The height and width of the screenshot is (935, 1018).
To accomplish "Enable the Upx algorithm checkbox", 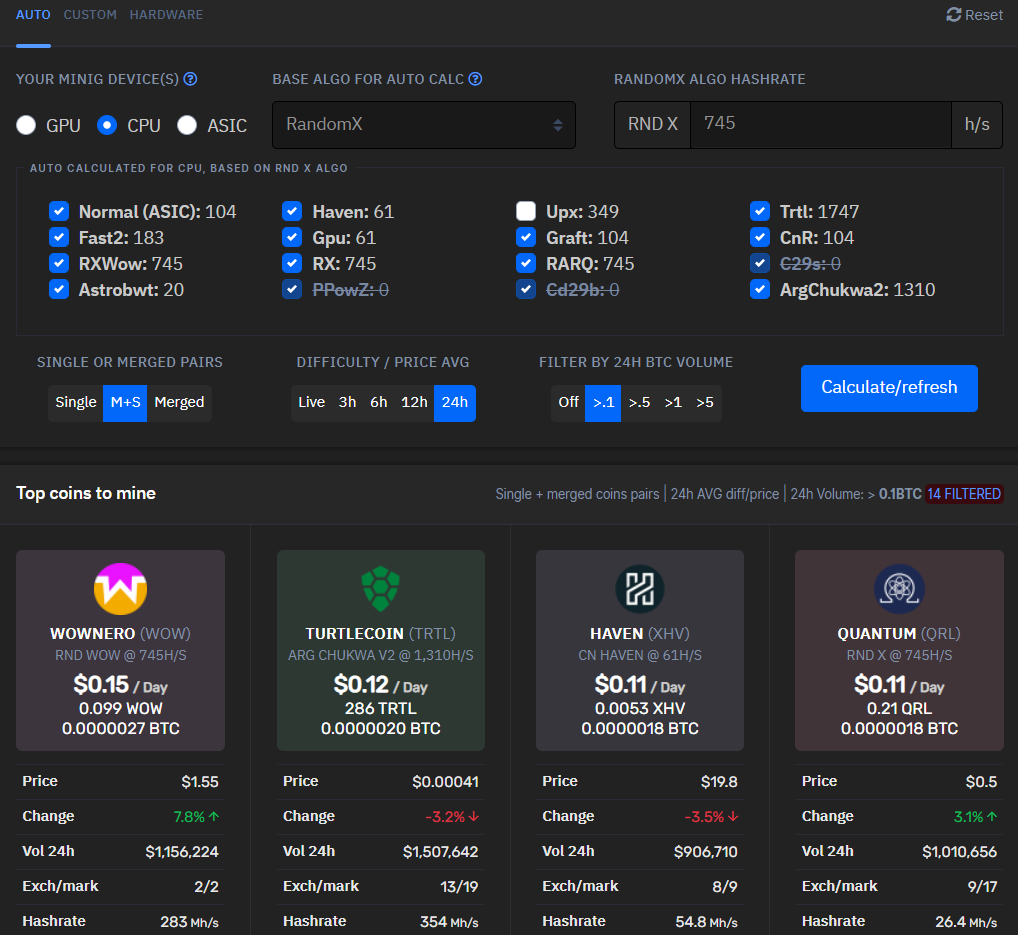I will coord(526,211).
